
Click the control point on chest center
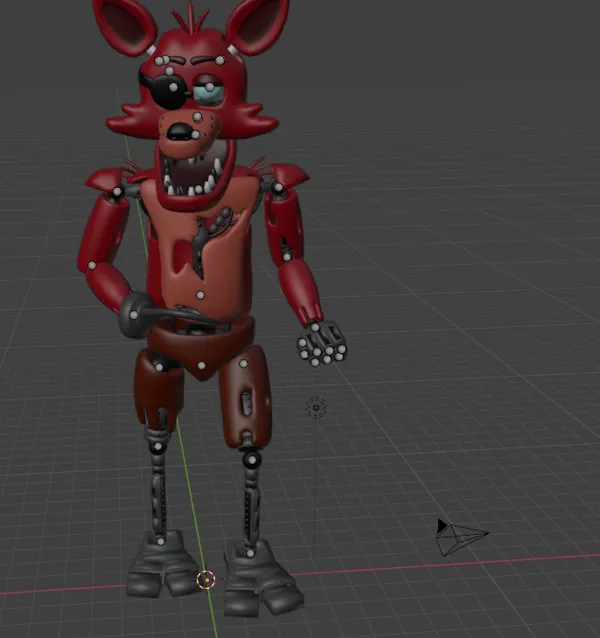[201, 295]
